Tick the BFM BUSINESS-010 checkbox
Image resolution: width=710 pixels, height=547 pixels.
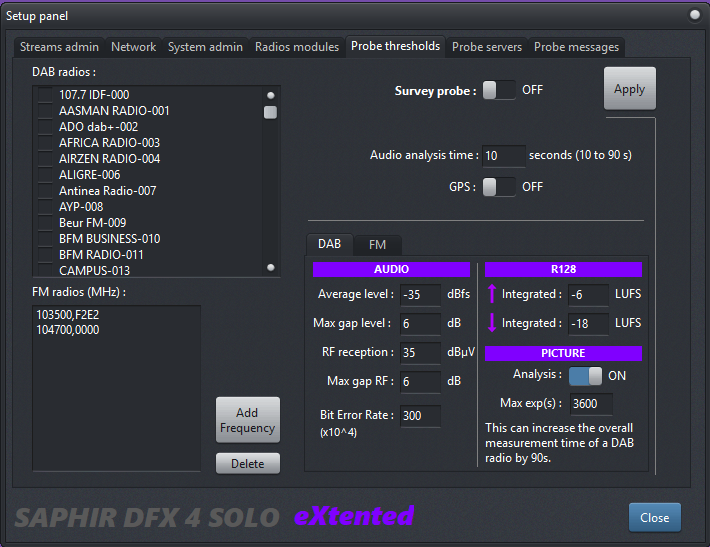[45, 239]
